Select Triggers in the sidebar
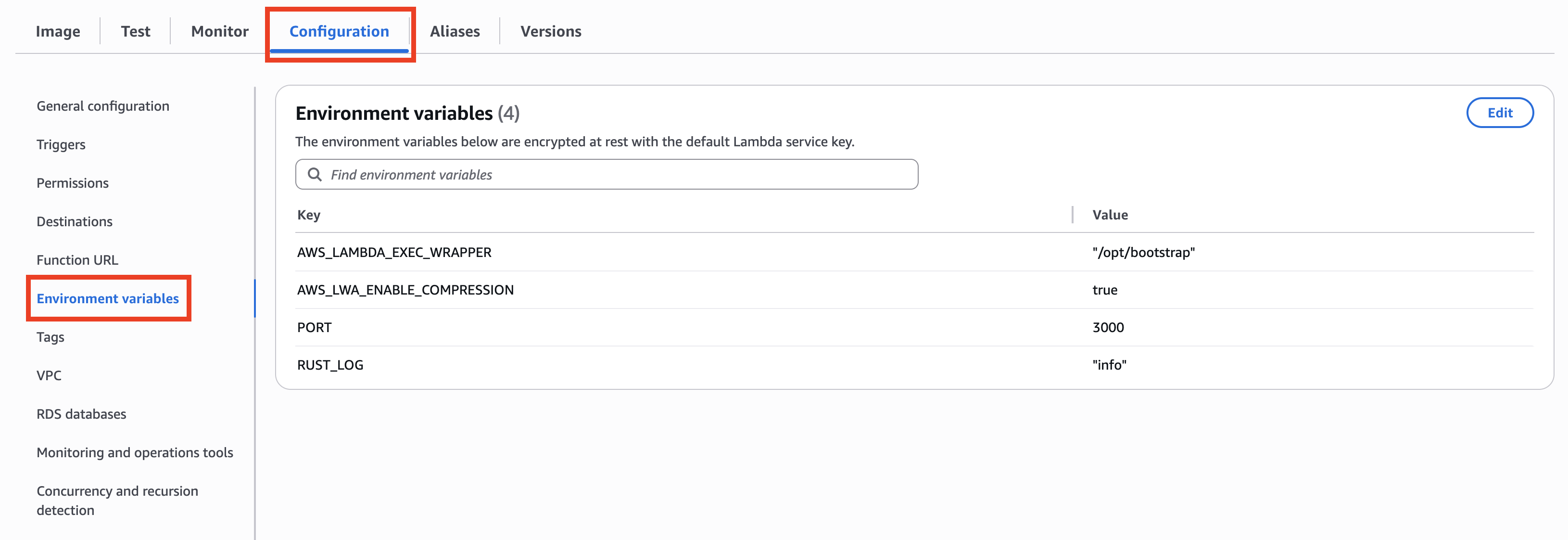 pos(61,144)
